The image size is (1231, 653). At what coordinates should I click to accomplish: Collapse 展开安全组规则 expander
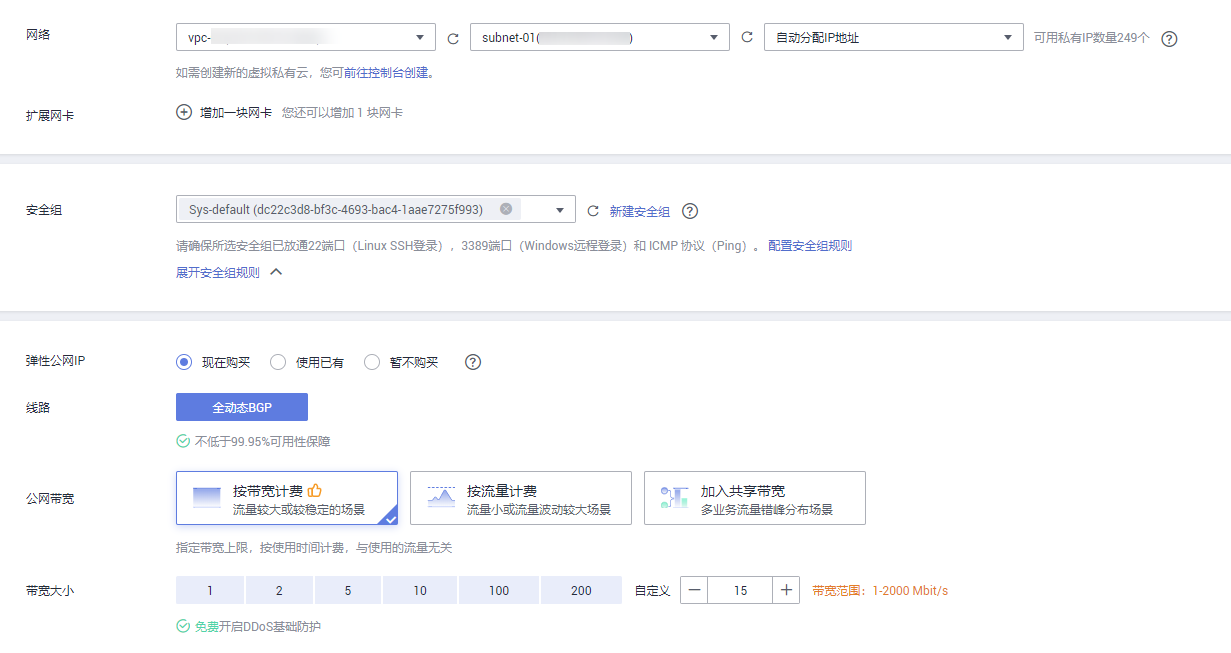229,272
